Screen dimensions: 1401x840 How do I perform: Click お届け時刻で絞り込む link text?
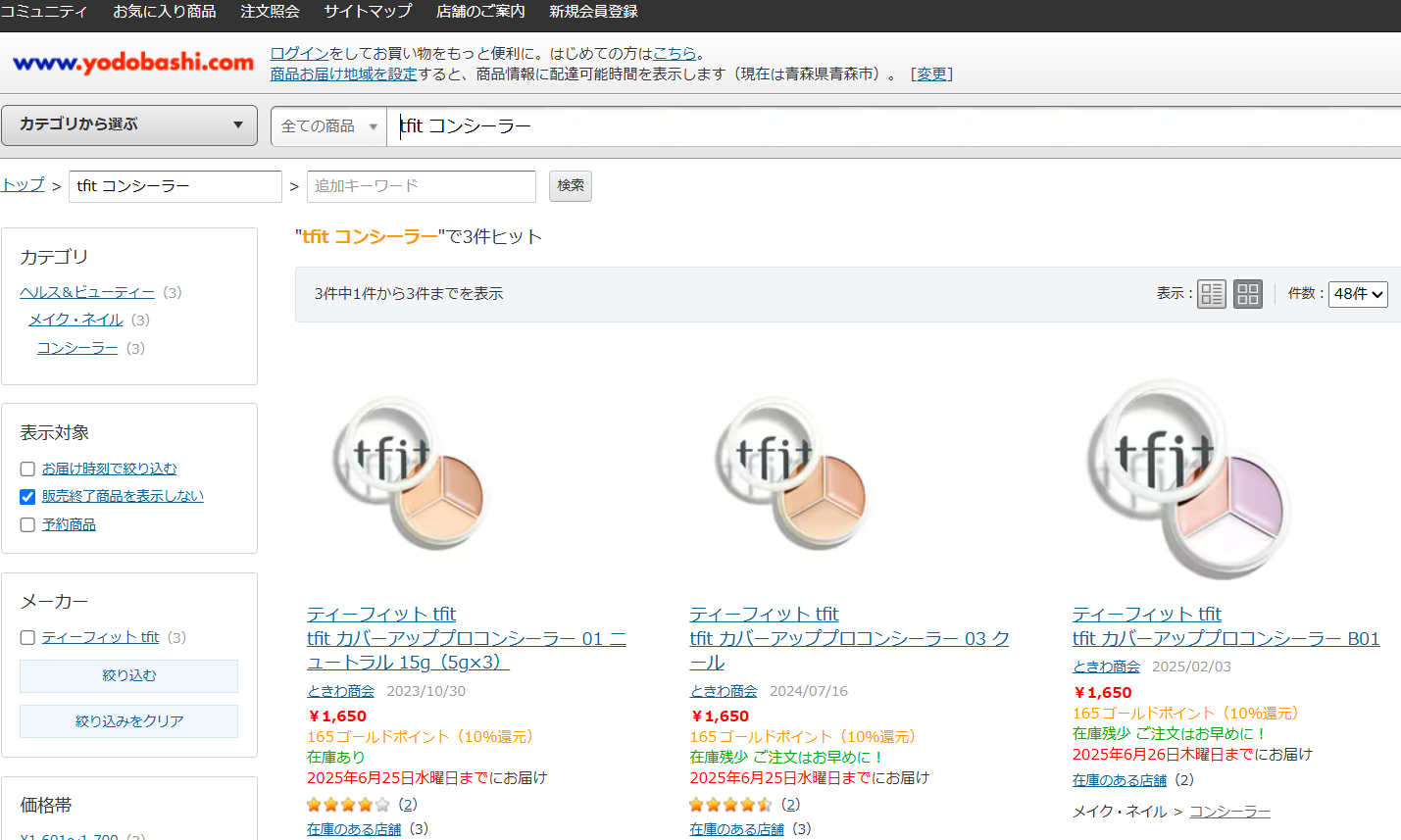[110, 469]
